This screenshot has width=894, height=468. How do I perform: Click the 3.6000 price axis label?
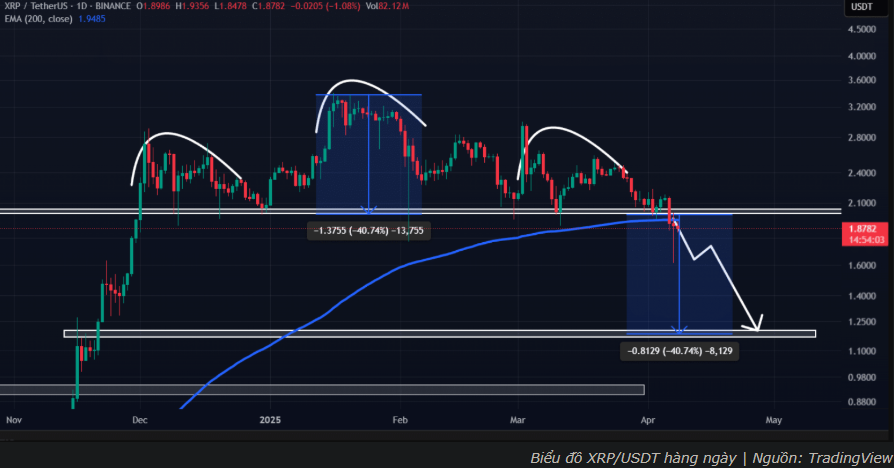coord(862,80)
